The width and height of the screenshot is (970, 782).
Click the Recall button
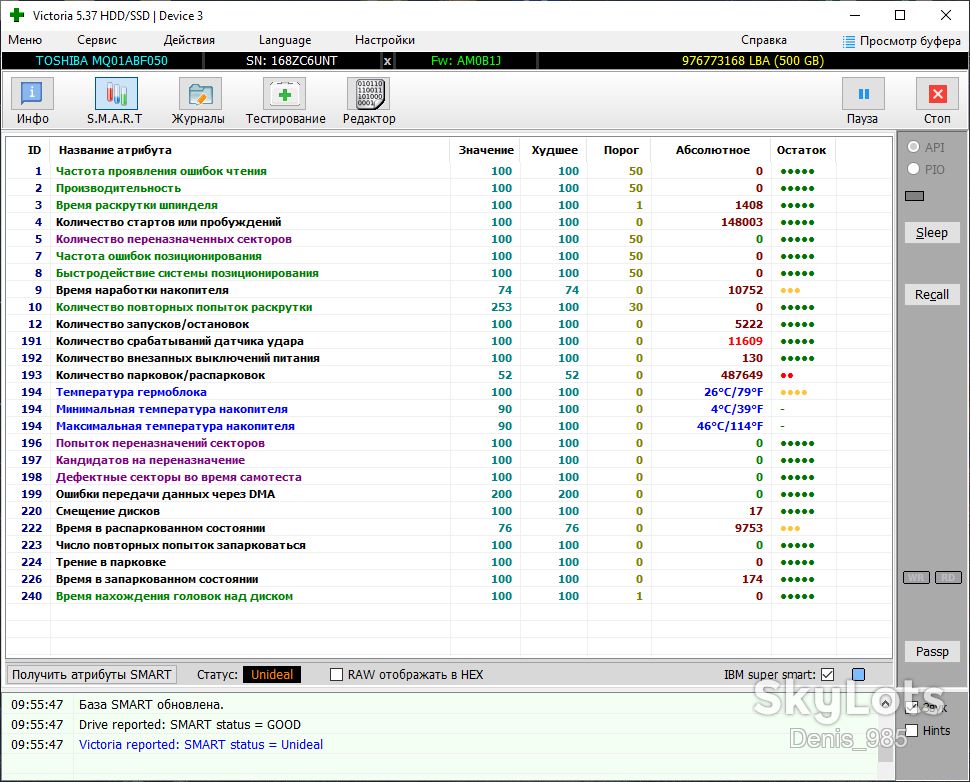pos(932,294)
